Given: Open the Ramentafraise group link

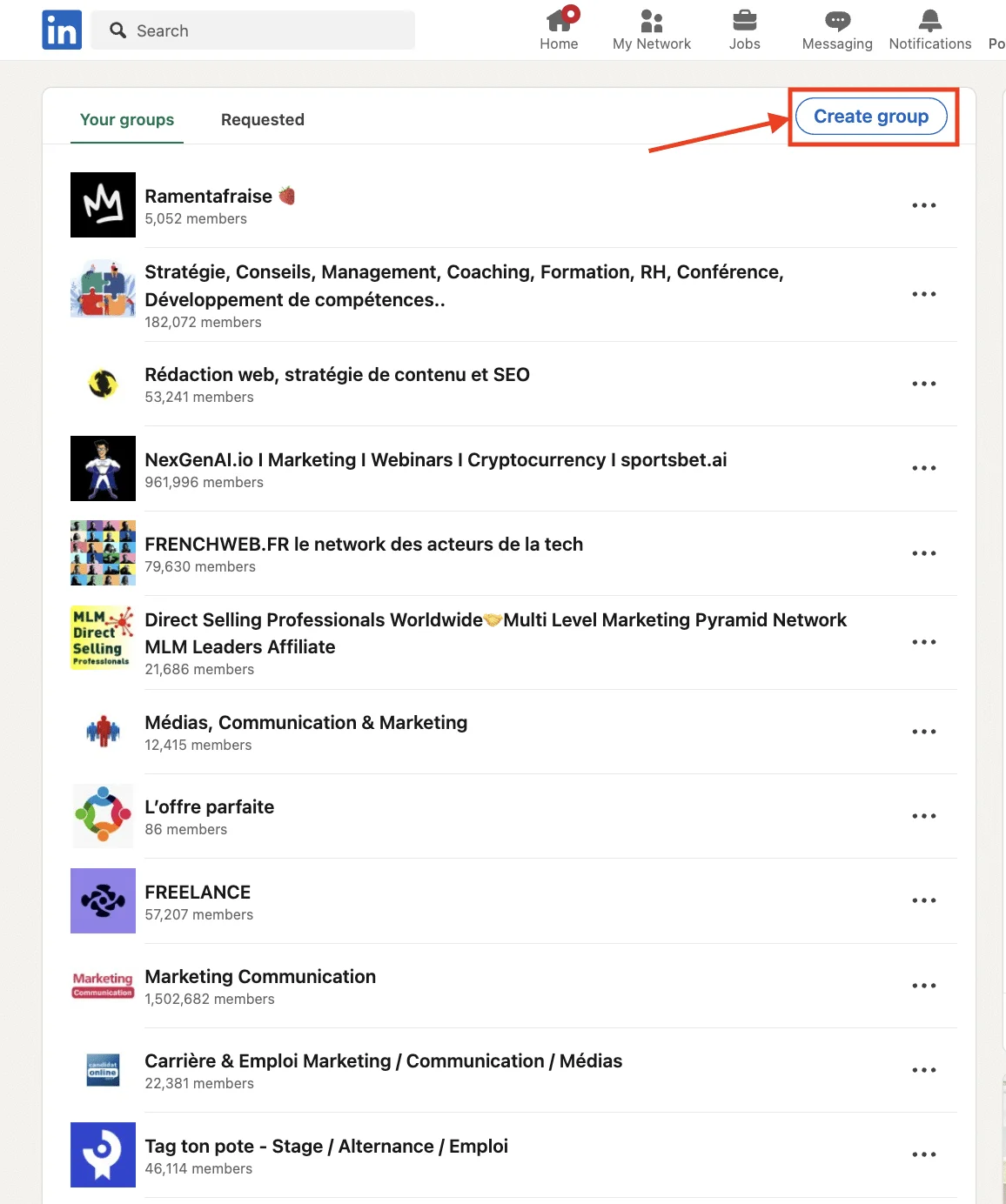Looking at the screenshot, I should [x=220, y=197].
